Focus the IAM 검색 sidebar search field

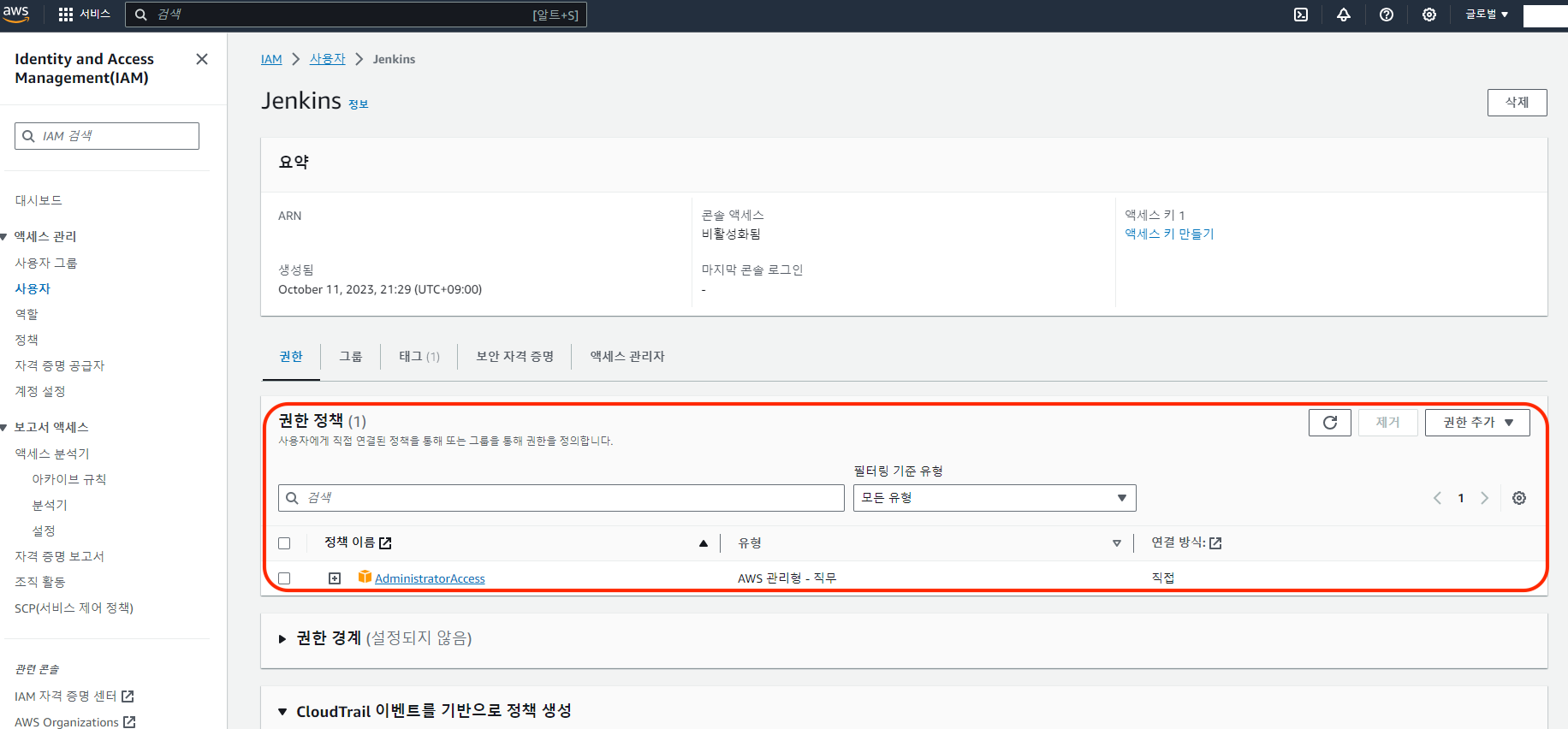click(x=107, y=136)
